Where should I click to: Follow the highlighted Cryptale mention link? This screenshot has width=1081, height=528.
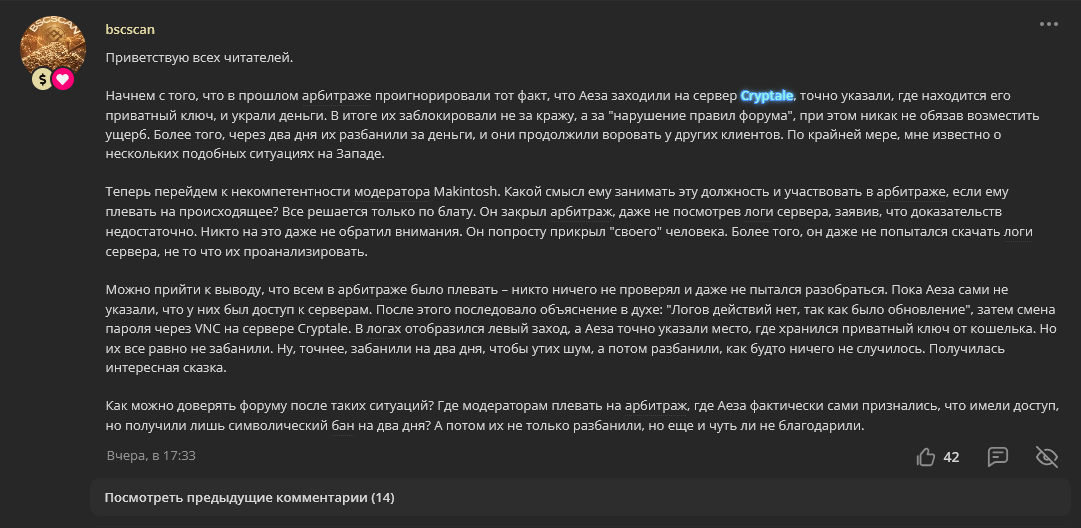pos(767,95)
